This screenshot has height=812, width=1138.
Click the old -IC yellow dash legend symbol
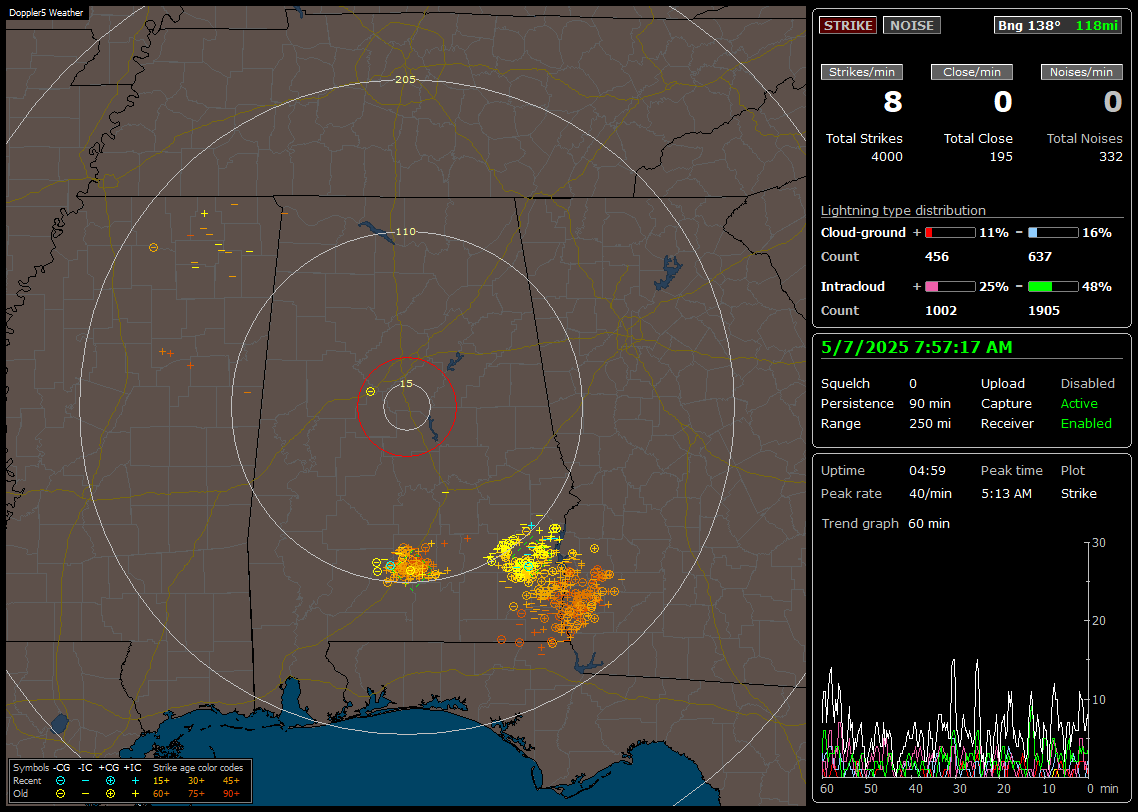pos(85,794)
